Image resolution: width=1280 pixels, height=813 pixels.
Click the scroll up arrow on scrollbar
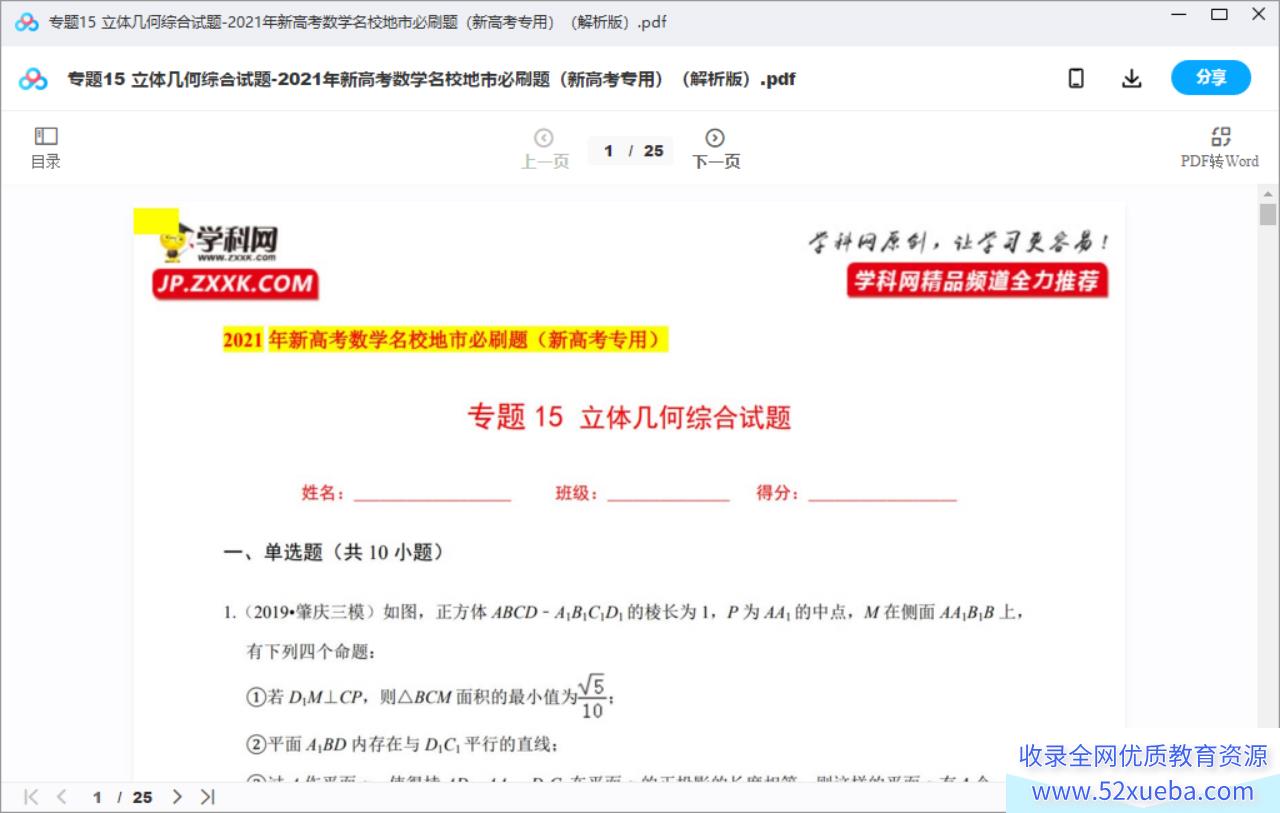pyautogui.click(x=1268, y=194)
